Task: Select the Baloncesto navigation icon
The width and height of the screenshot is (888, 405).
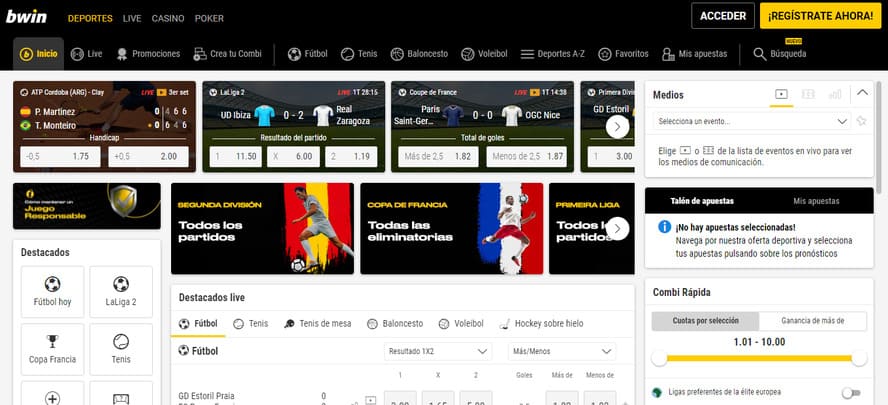Action: click(397, 54)
